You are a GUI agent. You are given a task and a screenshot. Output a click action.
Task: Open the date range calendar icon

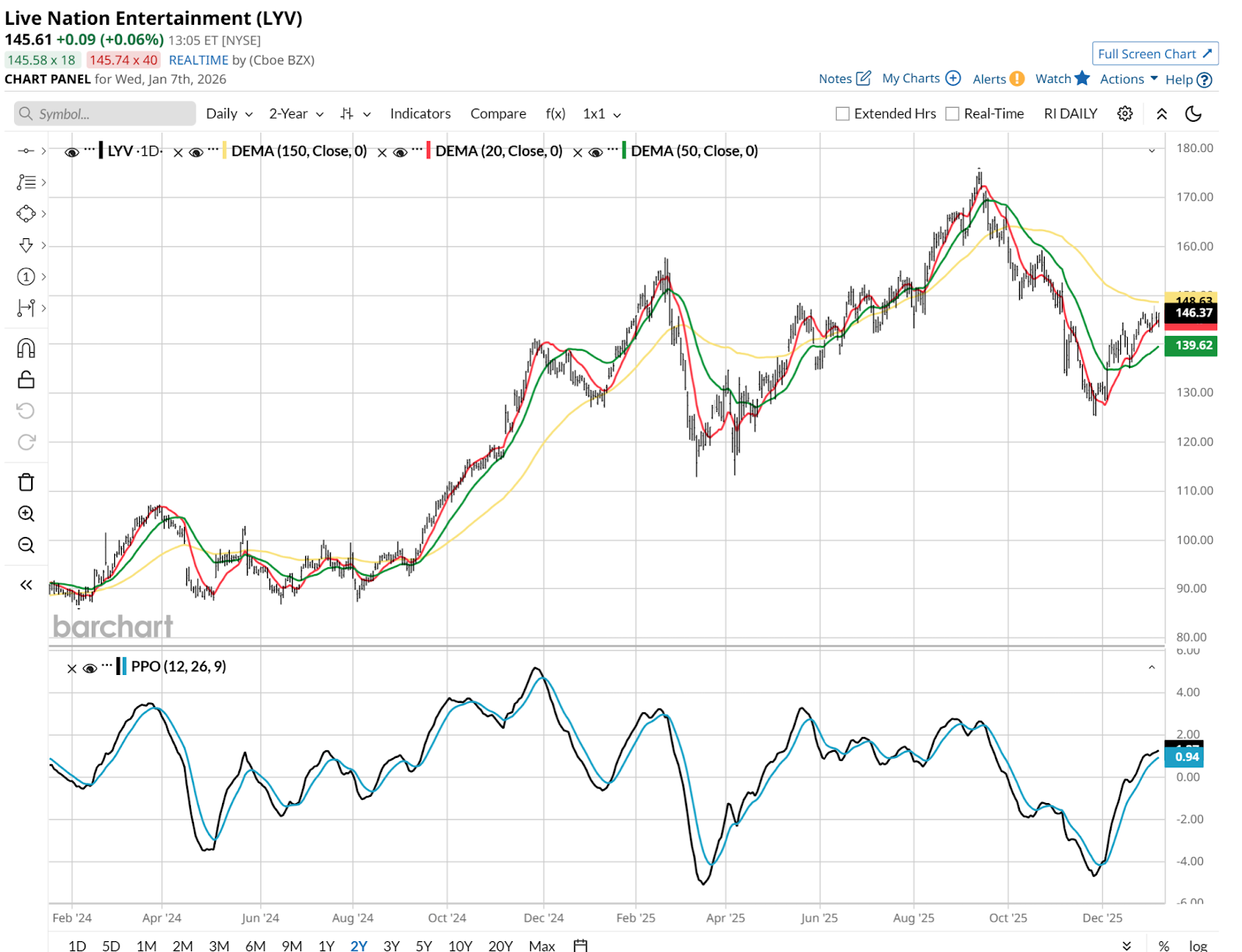(580, 945)
